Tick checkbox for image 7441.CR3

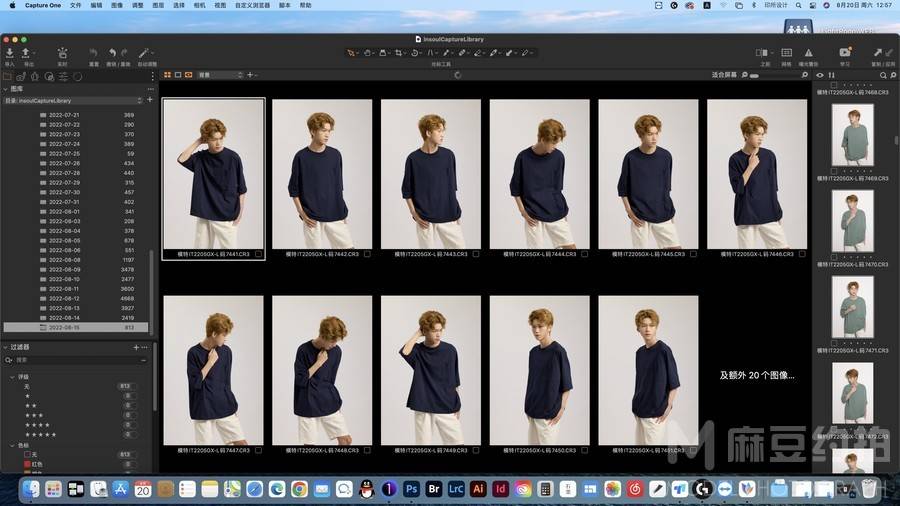click(258, 254)
